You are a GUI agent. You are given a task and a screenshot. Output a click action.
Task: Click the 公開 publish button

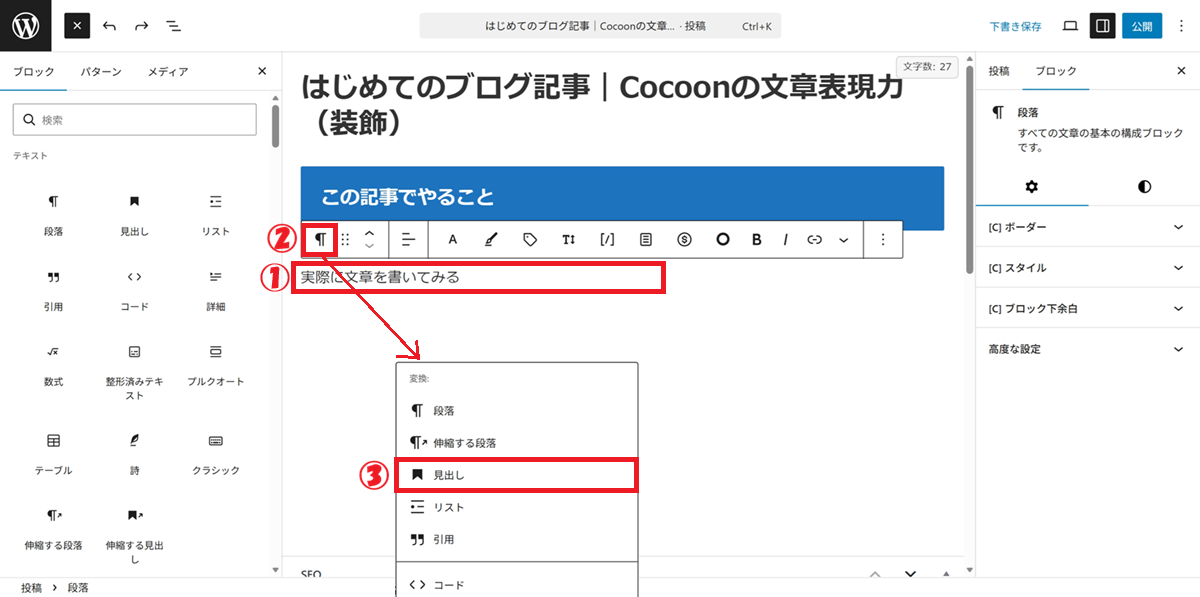click(1142, 26)
